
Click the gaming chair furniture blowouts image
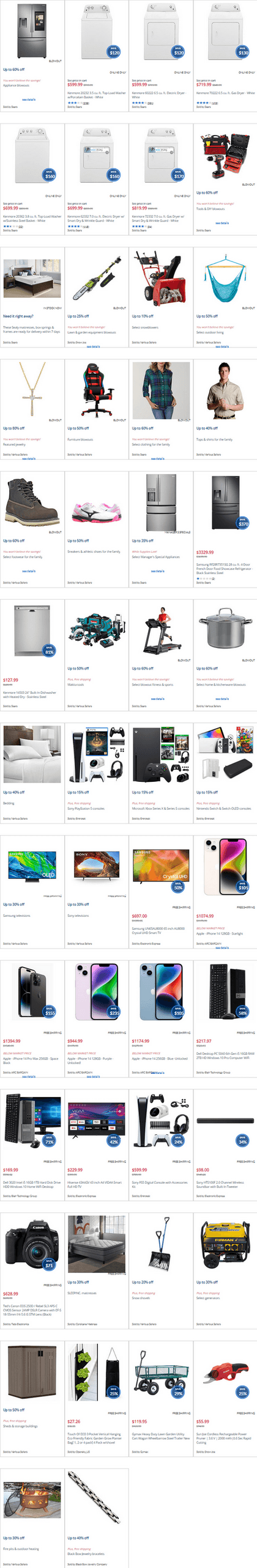97,389
